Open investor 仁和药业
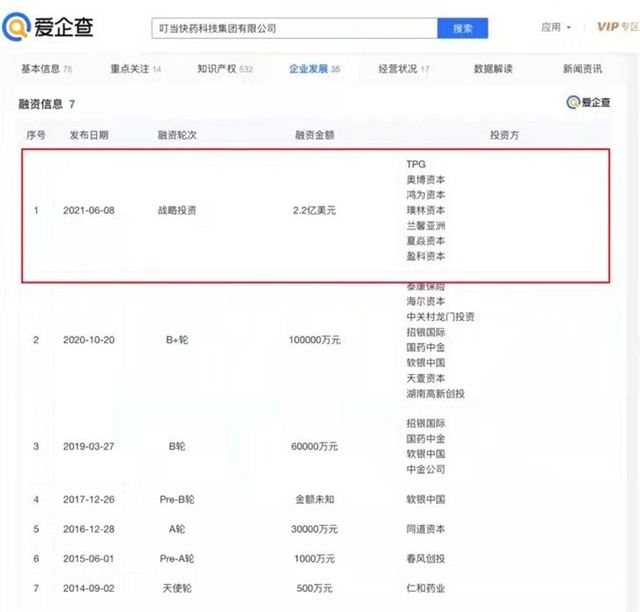 point(426,588)
